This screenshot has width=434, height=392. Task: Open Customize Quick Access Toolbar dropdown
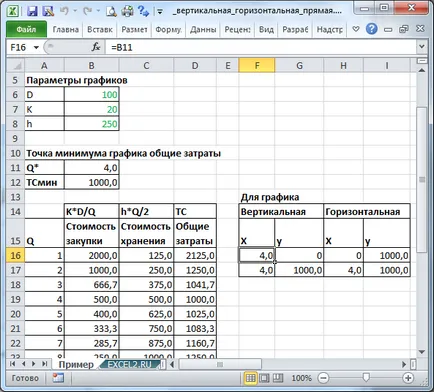tap(160, 12)
